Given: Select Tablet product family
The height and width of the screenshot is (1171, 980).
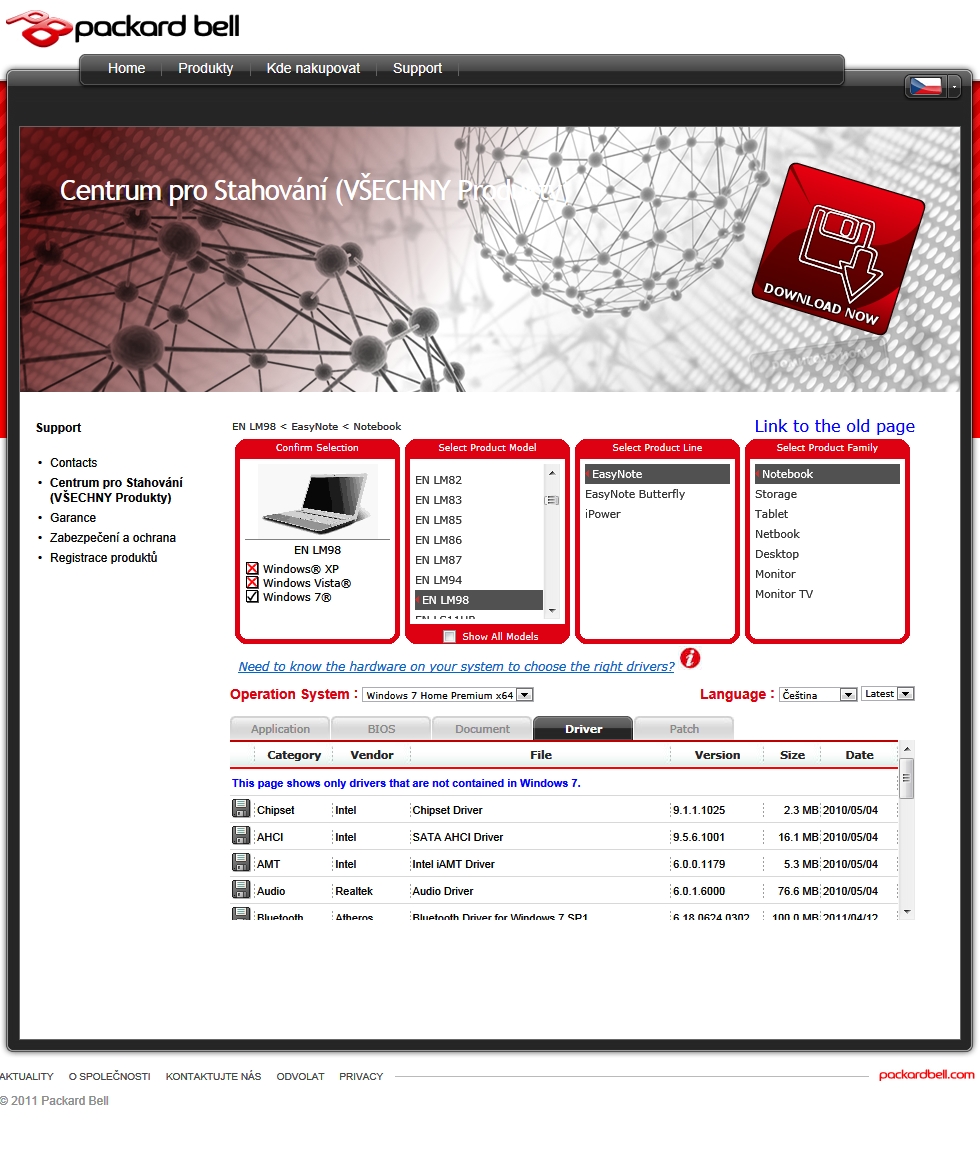Looking at the screenshot, I should pos(772,514).
